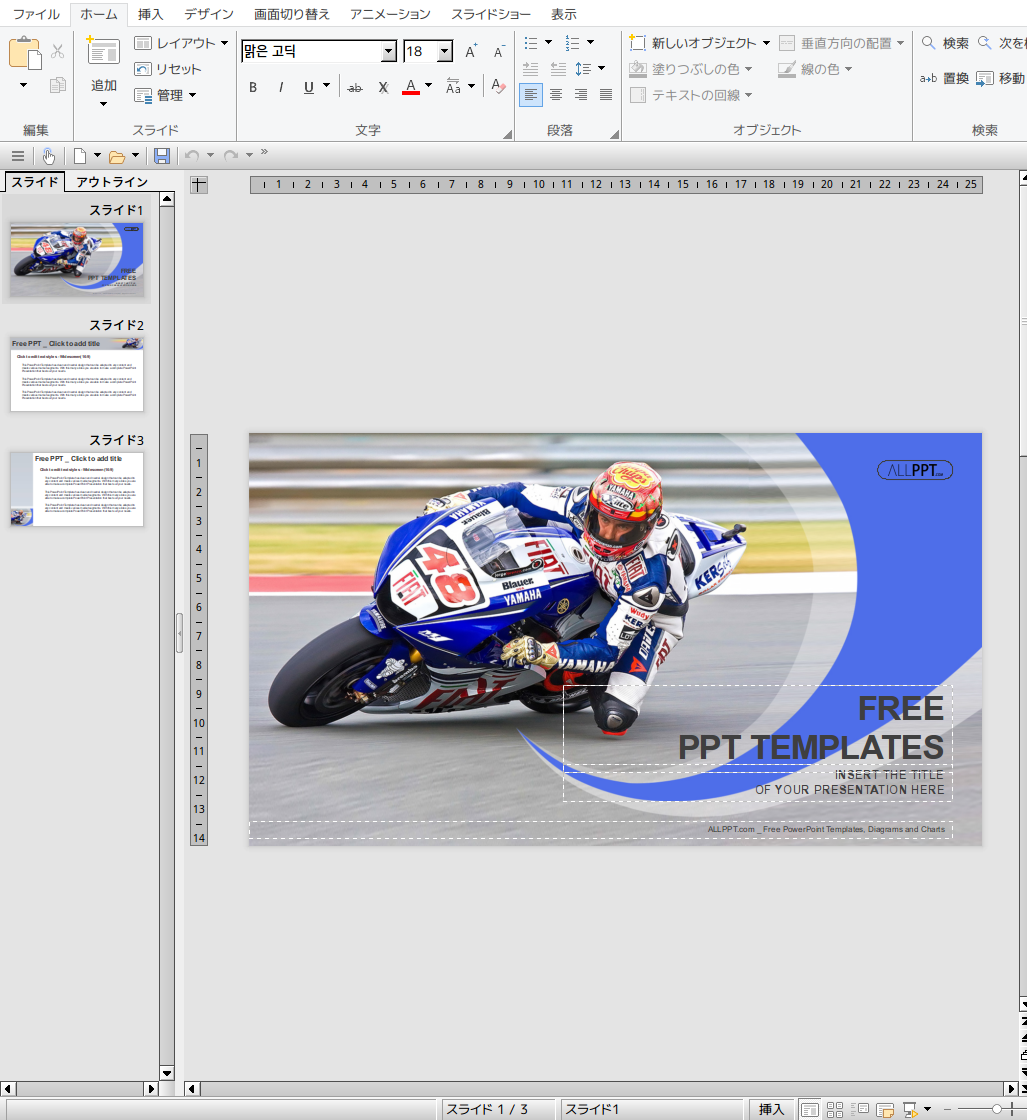Toggle 挿入 insert mode in status bar
Screen dimensions: 1027x1120
[x=771, y=1109]
